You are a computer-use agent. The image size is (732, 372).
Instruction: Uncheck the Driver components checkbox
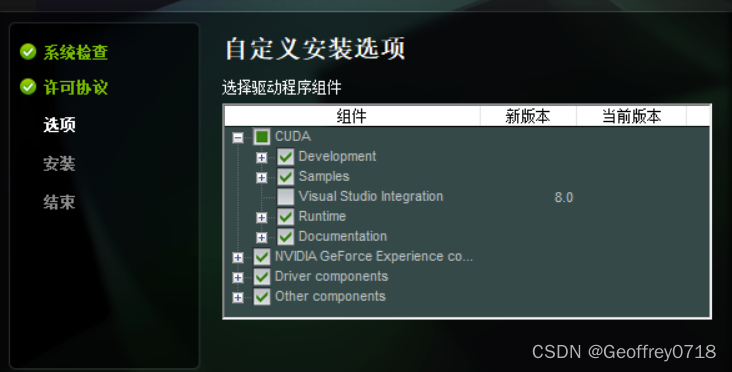[261, 277]
